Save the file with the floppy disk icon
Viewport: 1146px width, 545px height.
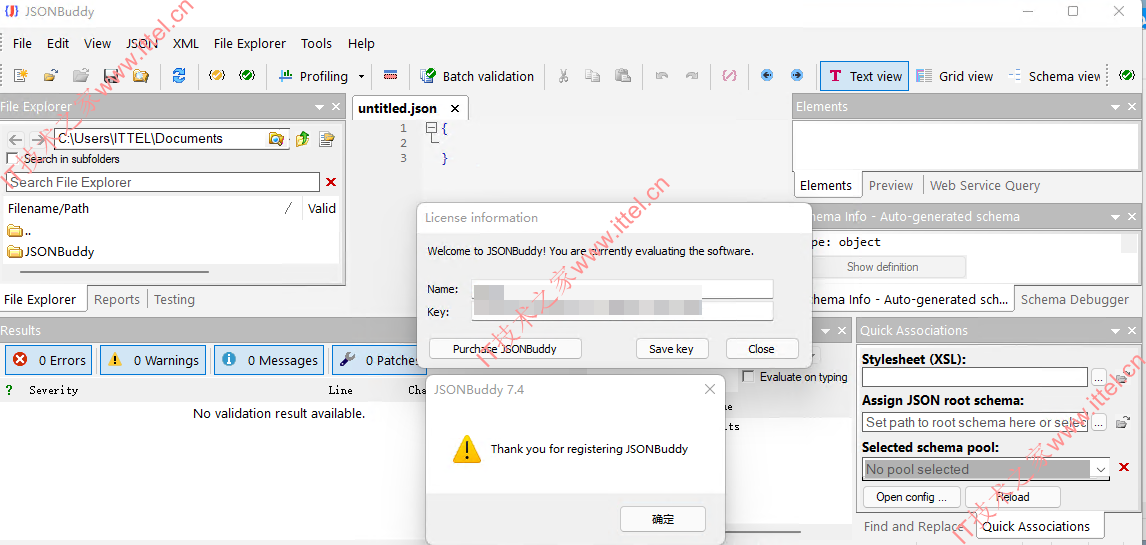click(x=111, y=76)
